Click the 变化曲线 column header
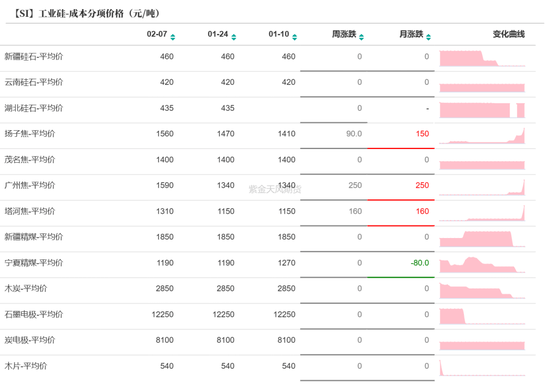The image size is (550, 384). (x=509, y=34)
